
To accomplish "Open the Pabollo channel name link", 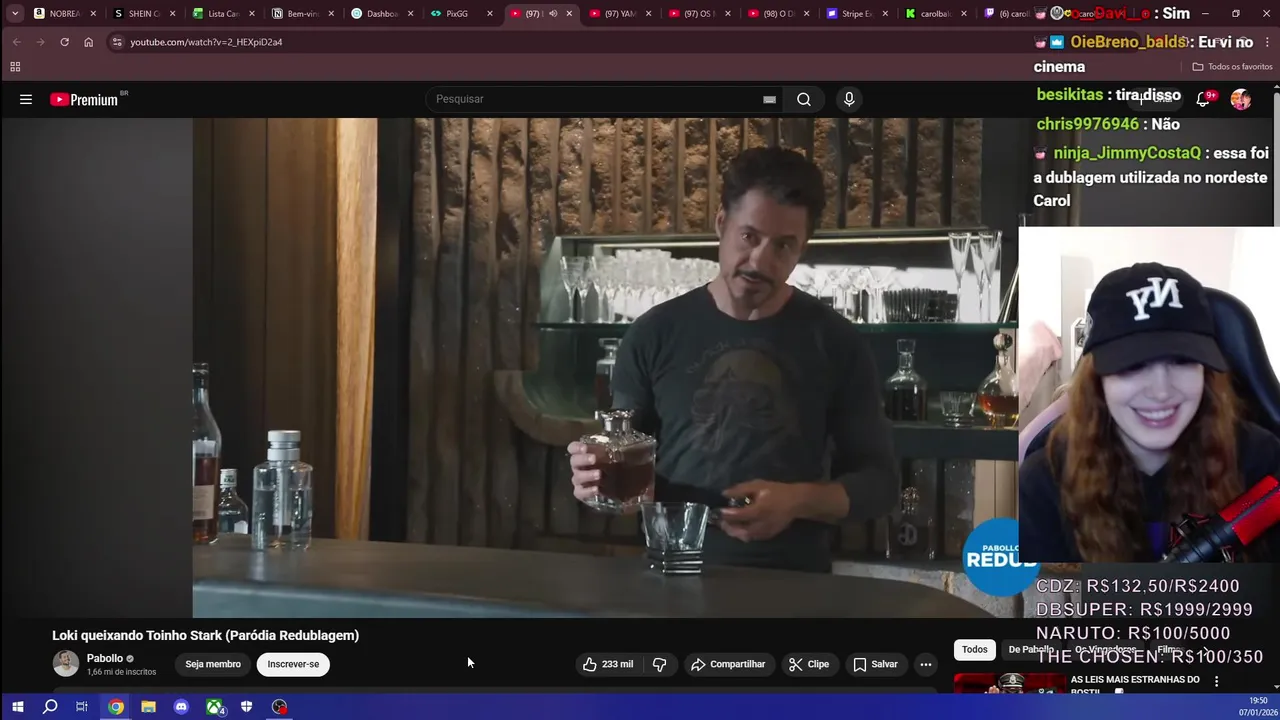I will pos(105,658).
